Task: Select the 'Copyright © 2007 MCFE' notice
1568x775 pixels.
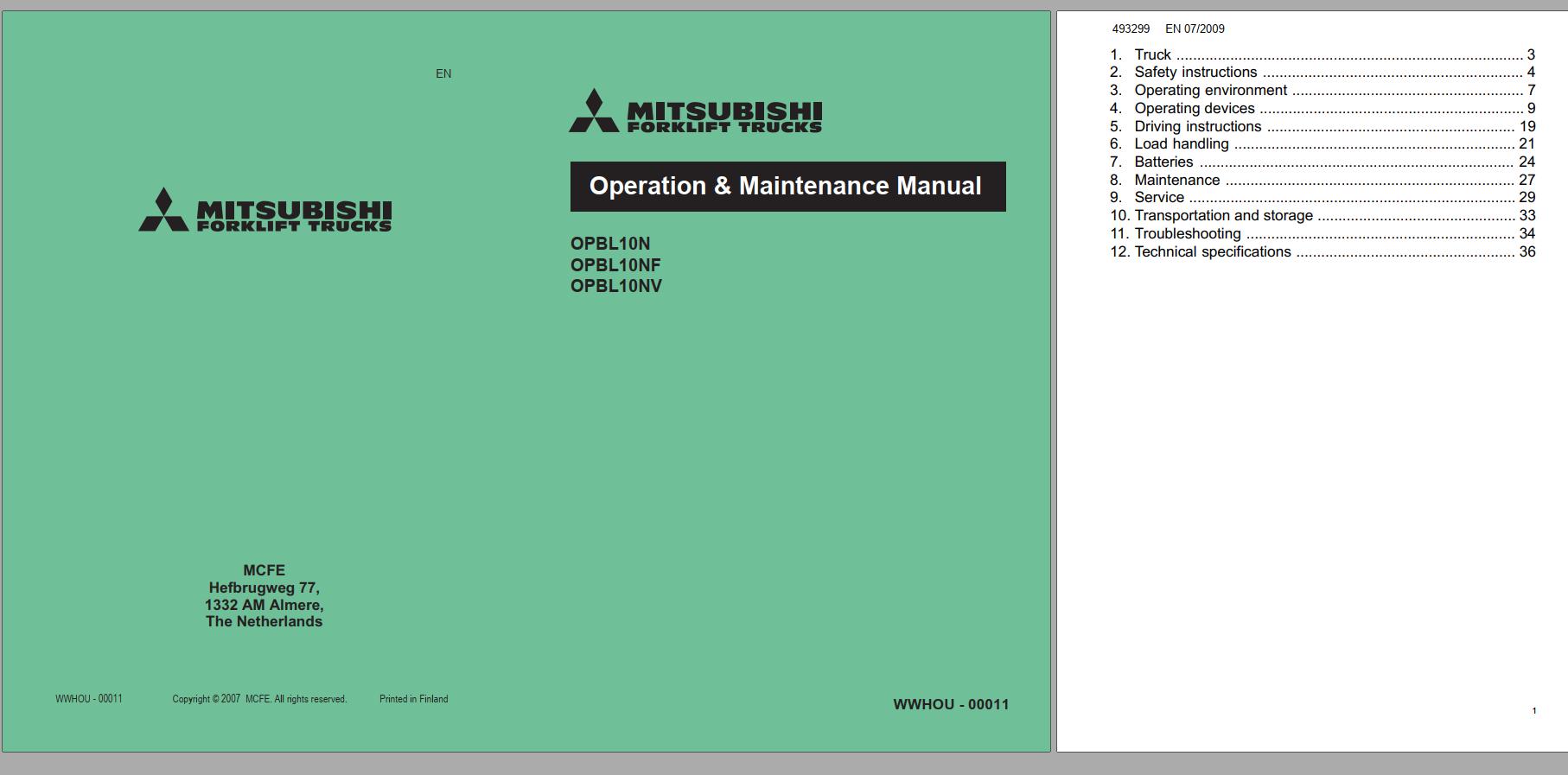Action: pyautogui.click(x=259, y=699)
